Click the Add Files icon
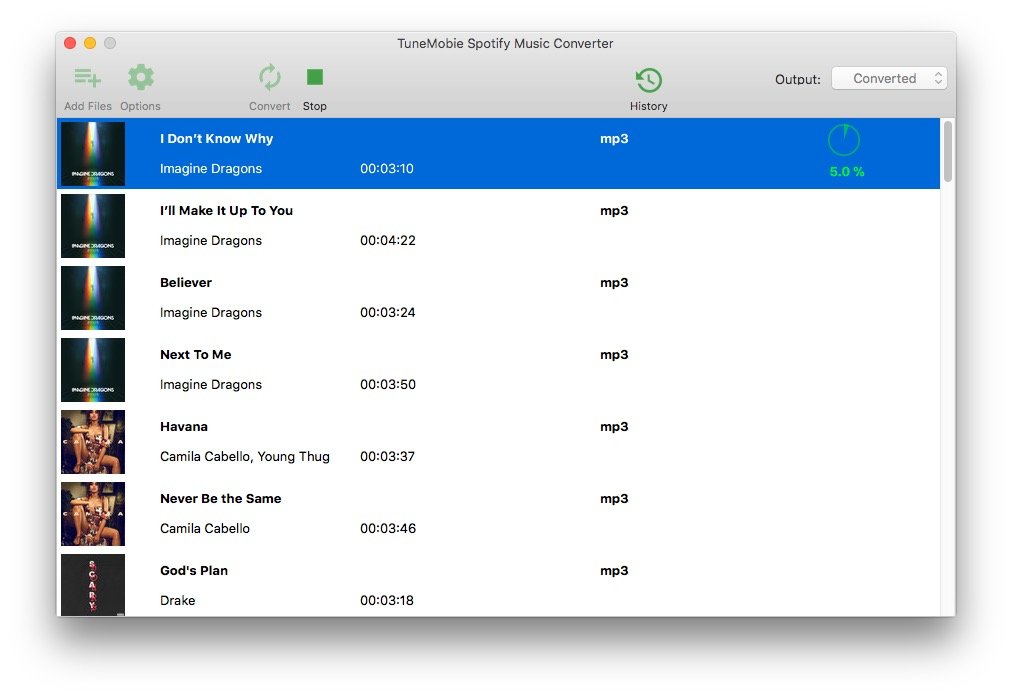This screenshot has height=697, width=1012. click(x=87, y=78)
